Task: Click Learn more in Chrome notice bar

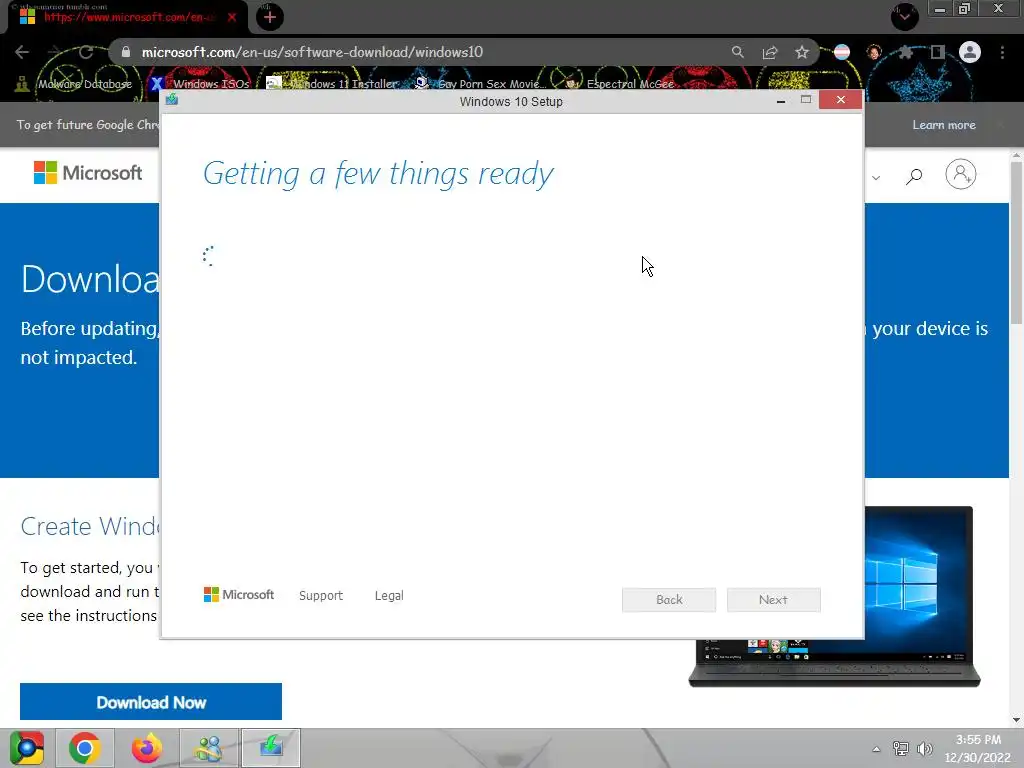Action: pyautogui.click(x=944, y=125)
